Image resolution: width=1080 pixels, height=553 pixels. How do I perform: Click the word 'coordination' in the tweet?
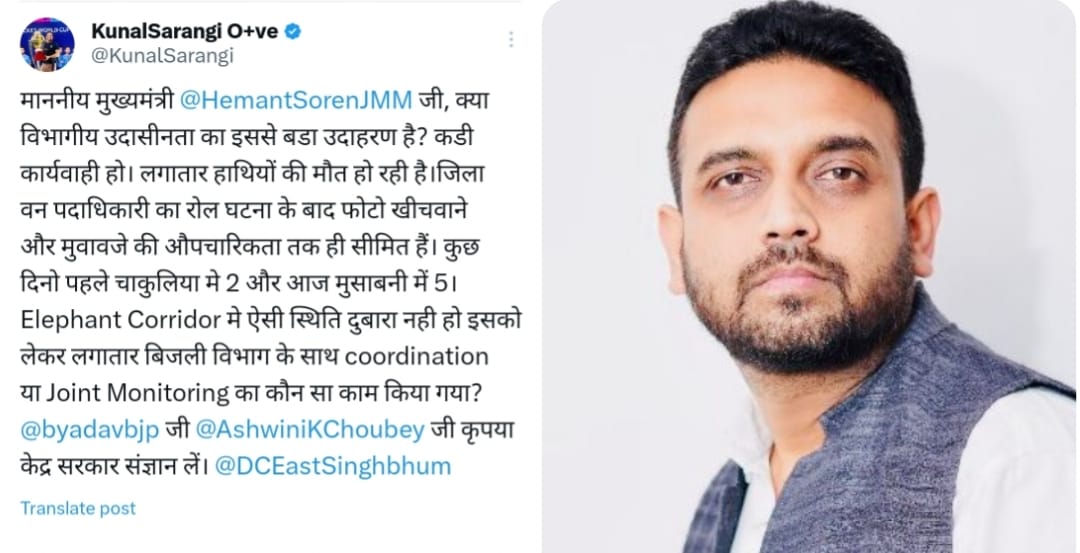coord(416,357)
